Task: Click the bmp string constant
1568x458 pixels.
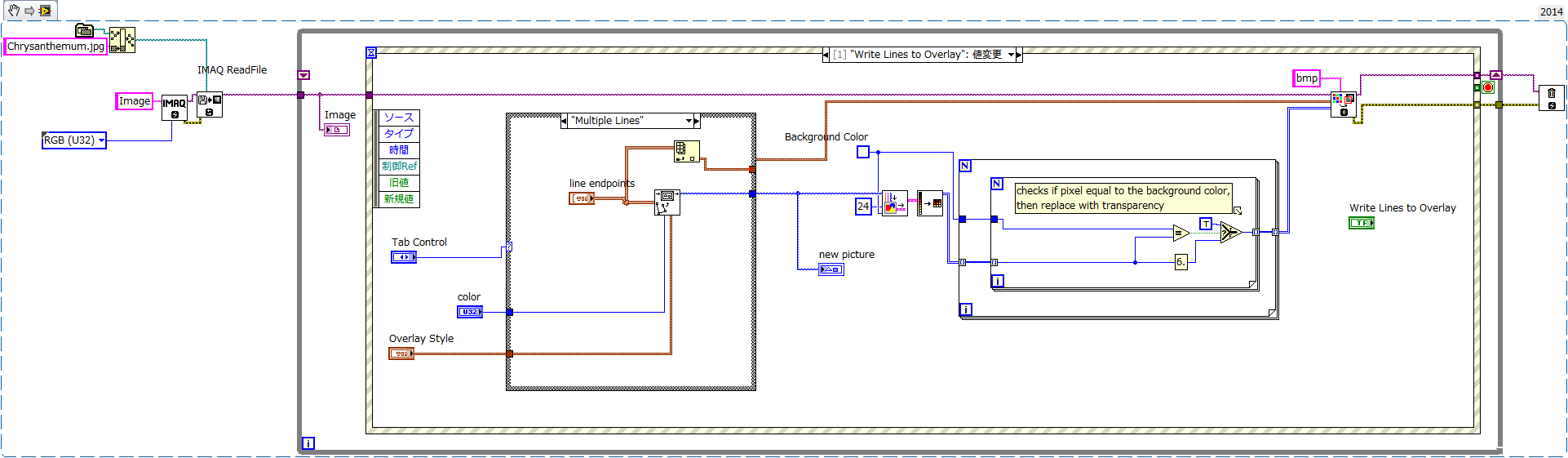Action: tap(1307, 78)
